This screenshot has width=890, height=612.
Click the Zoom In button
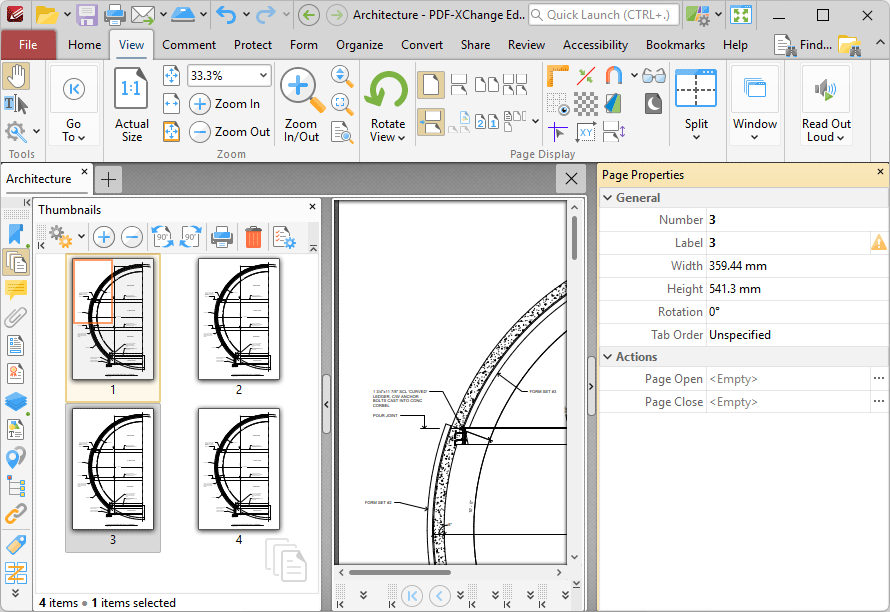(x=225, y=104)
